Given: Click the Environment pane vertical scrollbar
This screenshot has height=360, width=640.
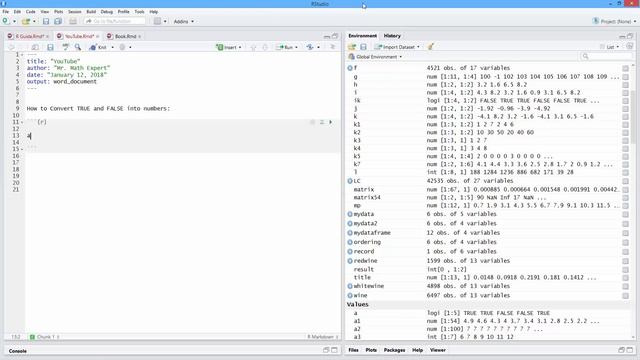Looking at the screenshot, I should coord(633,116).
